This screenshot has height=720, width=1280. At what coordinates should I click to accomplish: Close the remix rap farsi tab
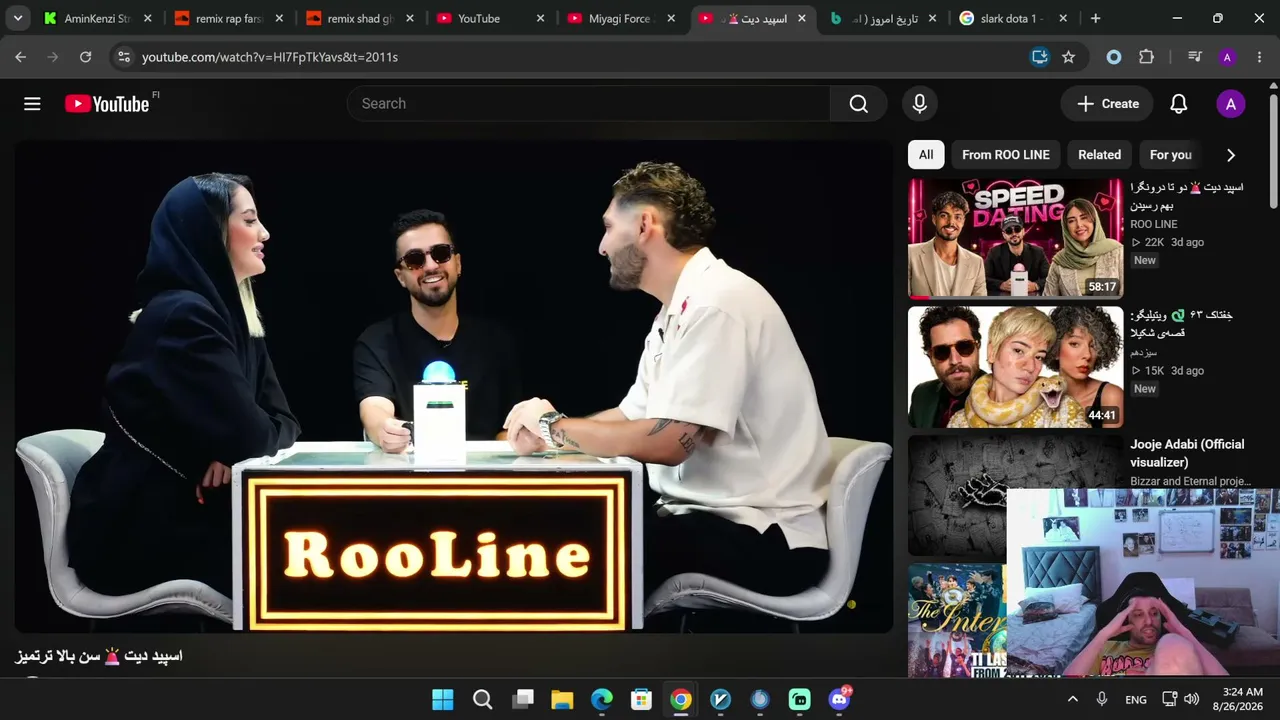coord(279,18)
